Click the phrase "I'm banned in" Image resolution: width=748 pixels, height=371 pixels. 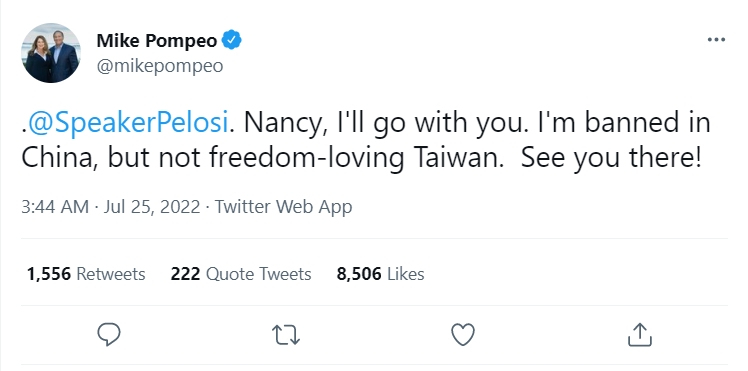(x=624, y=123)
